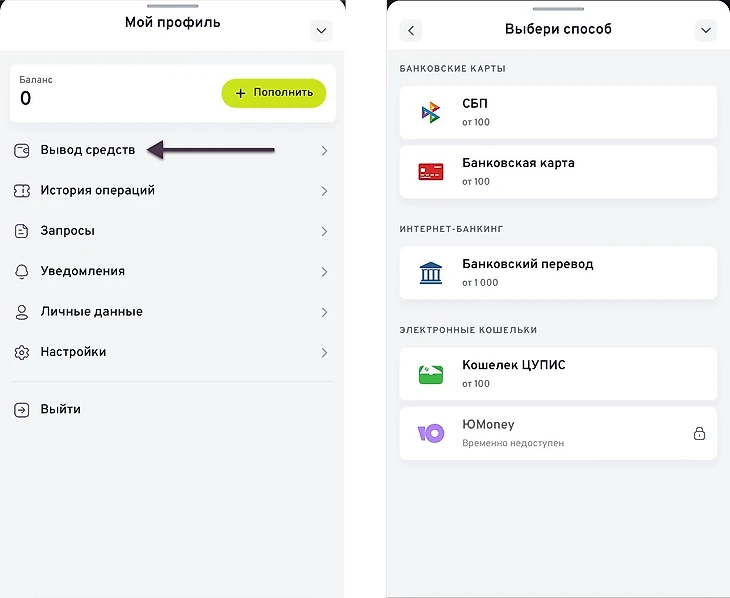Image resolution: width=730 pixels, height=598 pixels.
Task: Click the person icon for Личные данные
Action: [x=22, y=312]
